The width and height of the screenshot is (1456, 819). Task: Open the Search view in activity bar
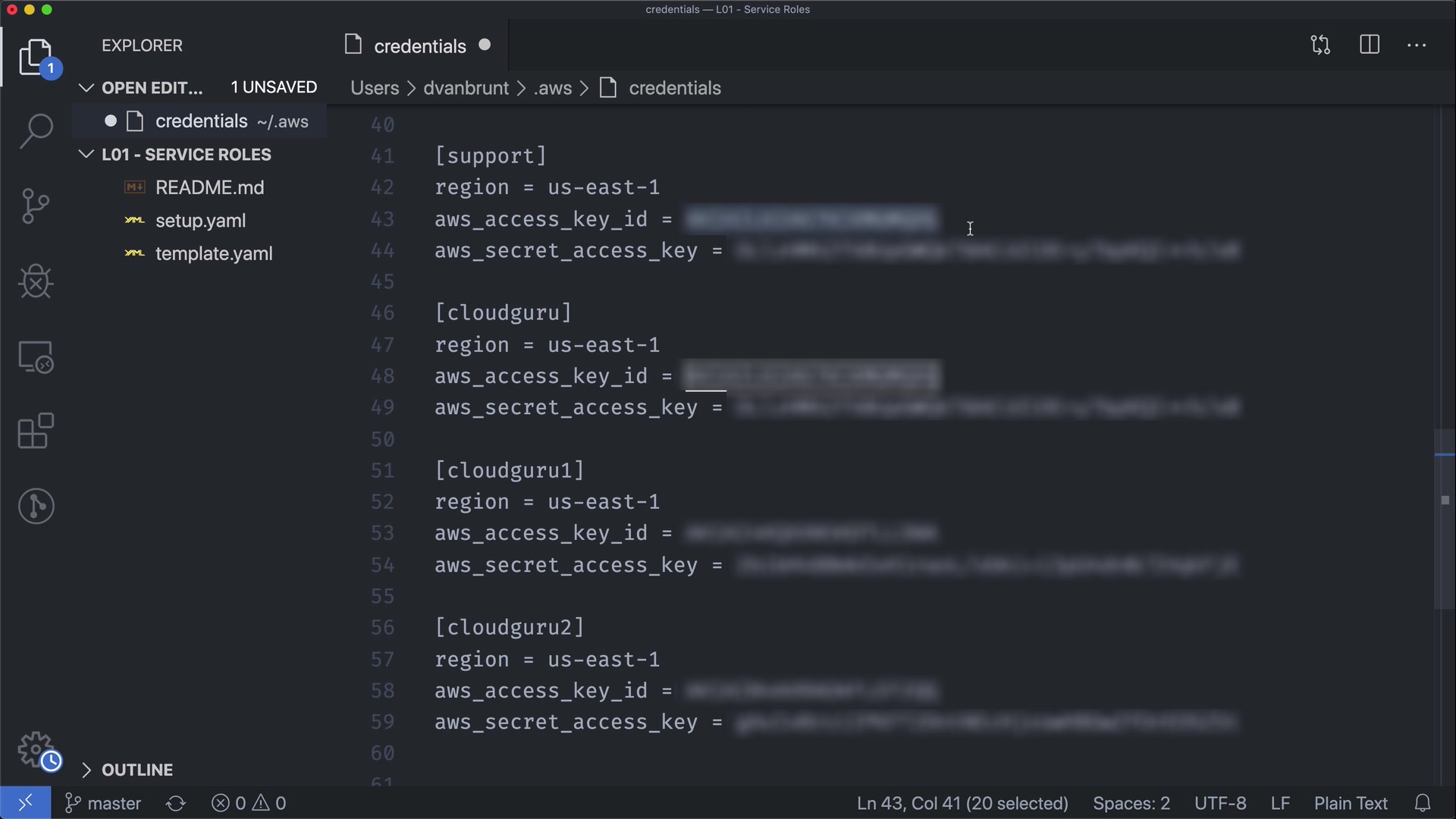tap(36, 131)
